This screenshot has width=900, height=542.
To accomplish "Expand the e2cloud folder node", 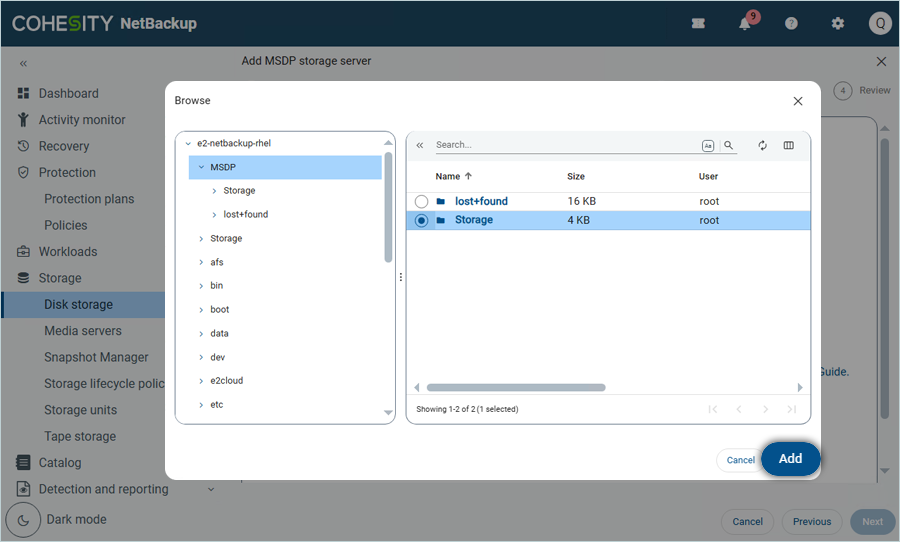I will point(201,381).
